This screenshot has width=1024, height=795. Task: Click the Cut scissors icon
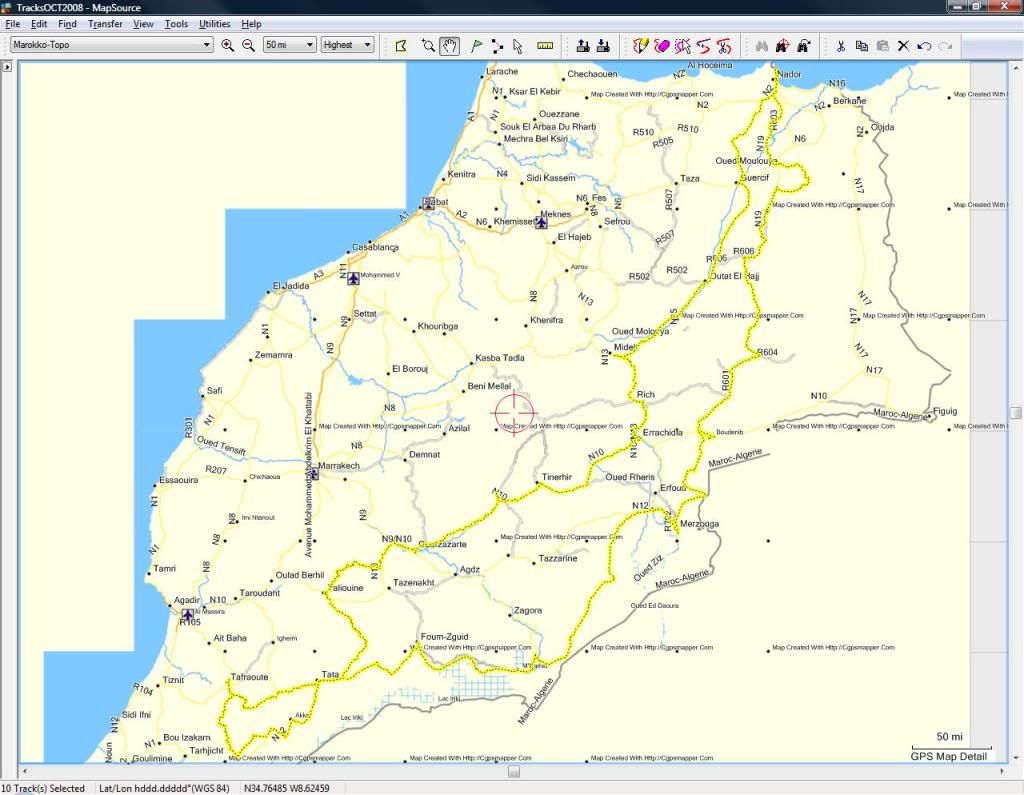[841, 46]
